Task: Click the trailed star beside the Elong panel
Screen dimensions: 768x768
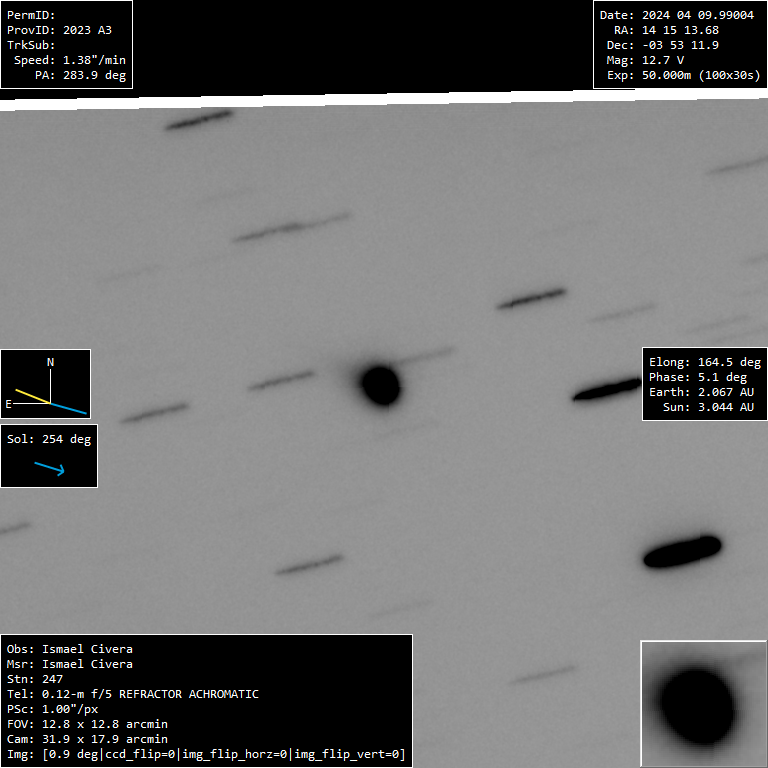Action: coord(607,390)
